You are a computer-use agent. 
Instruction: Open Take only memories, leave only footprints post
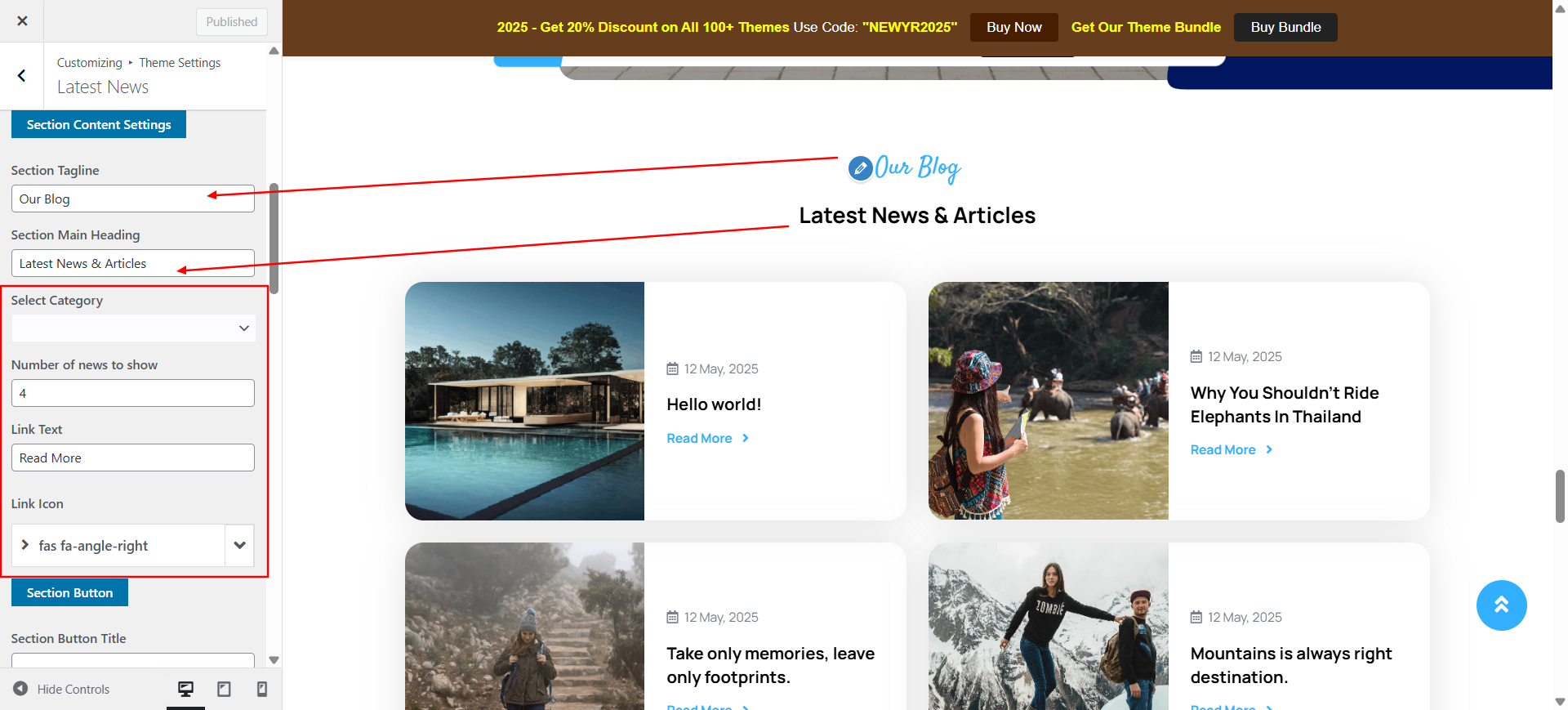point(770,665)
